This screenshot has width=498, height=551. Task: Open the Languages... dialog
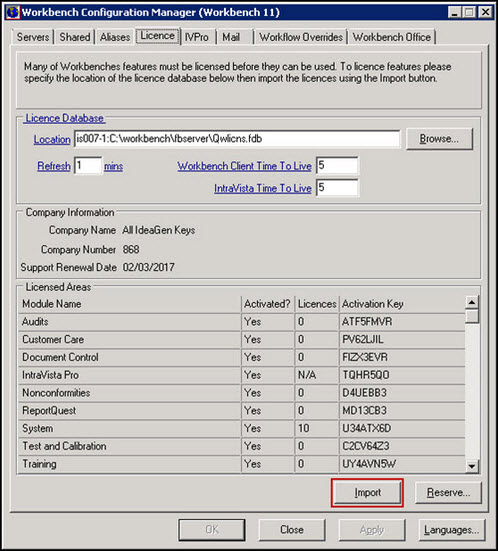coord(452,530)
